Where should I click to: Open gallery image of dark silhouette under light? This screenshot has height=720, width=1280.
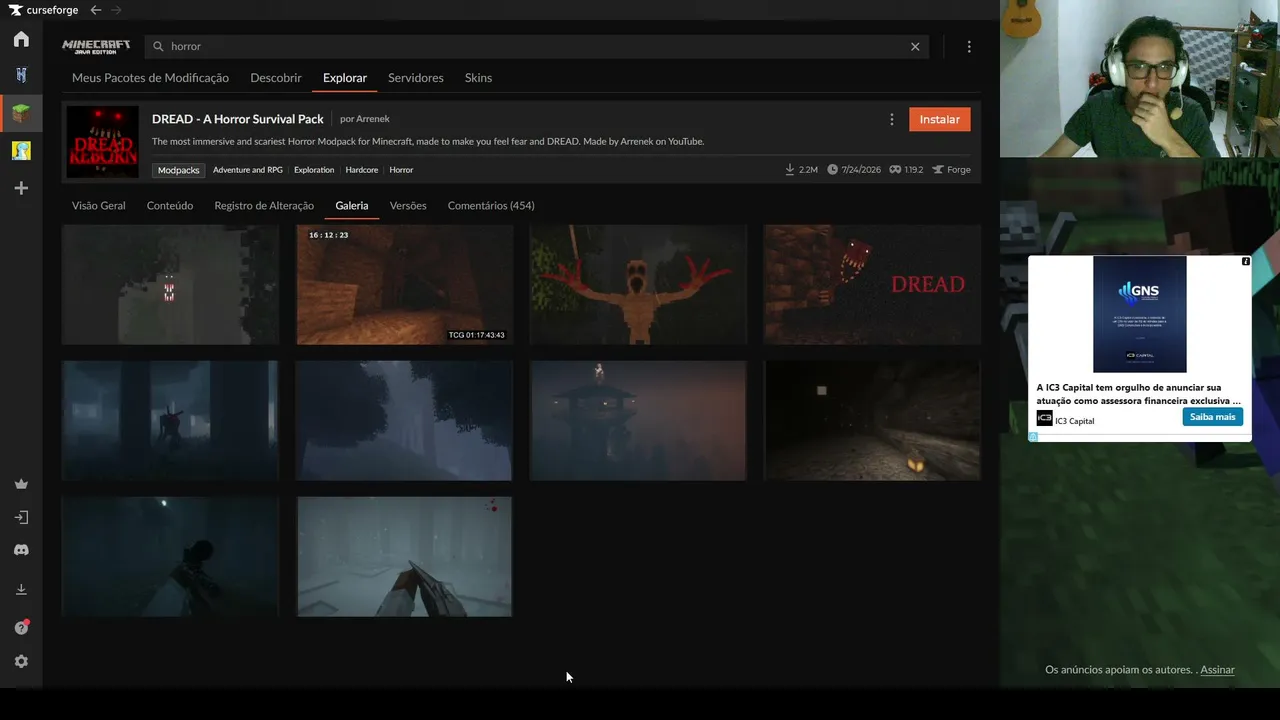170,557
